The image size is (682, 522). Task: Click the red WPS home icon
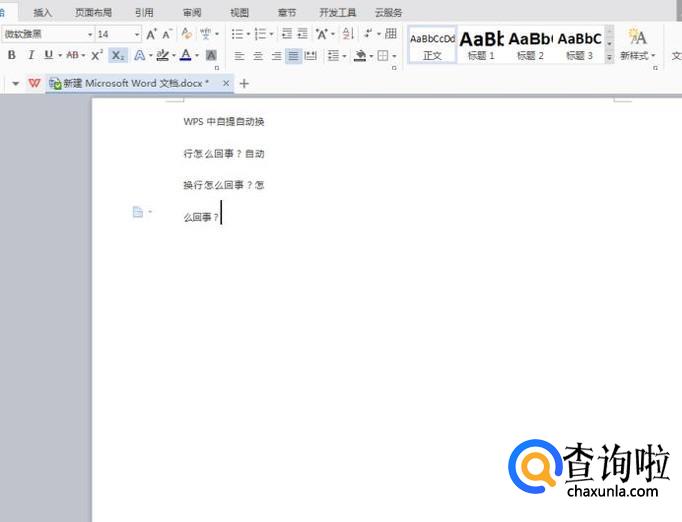click(x=34, y=83)
